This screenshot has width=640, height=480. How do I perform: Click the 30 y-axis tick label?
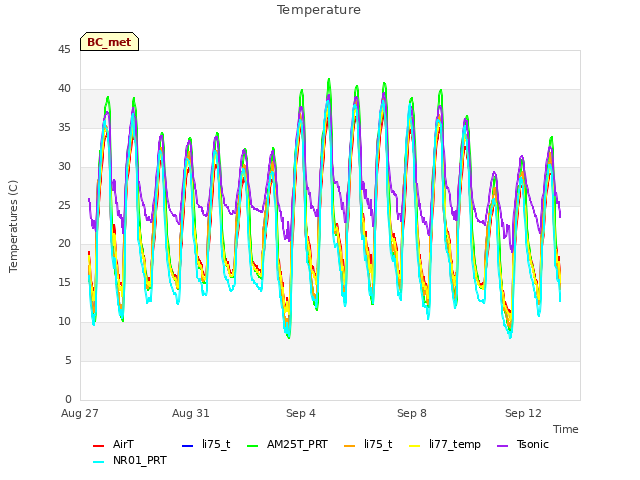coord(64,167)
